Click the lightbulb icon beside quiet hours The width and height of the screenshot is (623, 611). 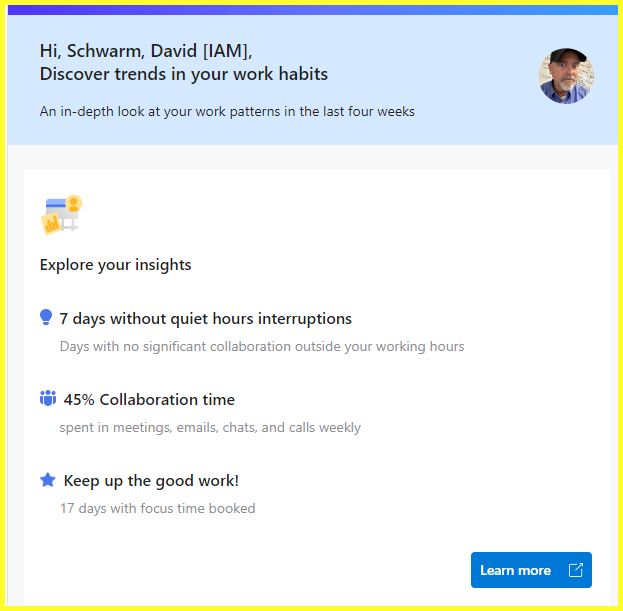(x=46, y=318)
